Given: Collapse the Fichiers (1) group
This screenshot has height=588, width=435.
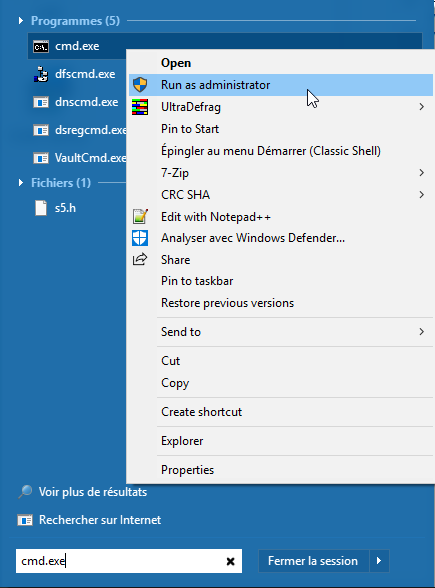Looking at the screenshot, I should click(x=21, y=183).
